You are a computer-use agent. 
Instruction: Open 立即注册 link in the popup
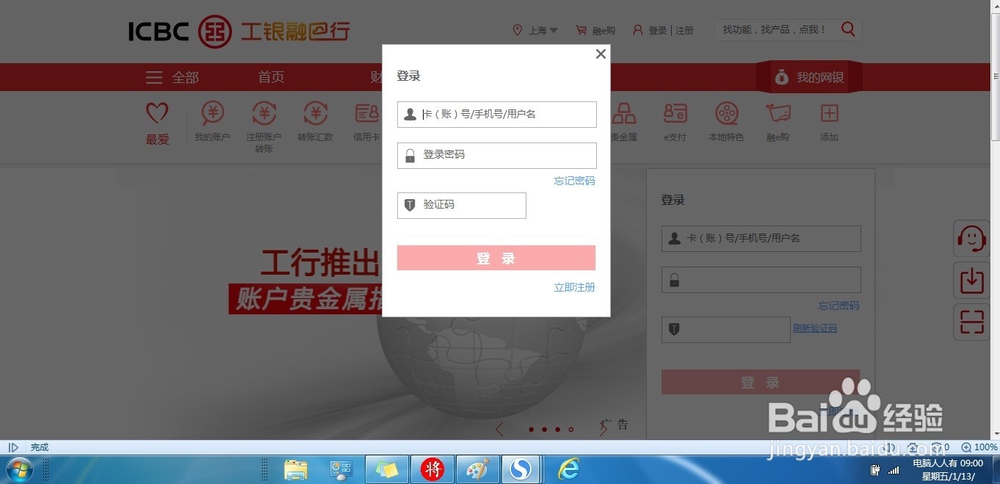coord(574,288)
